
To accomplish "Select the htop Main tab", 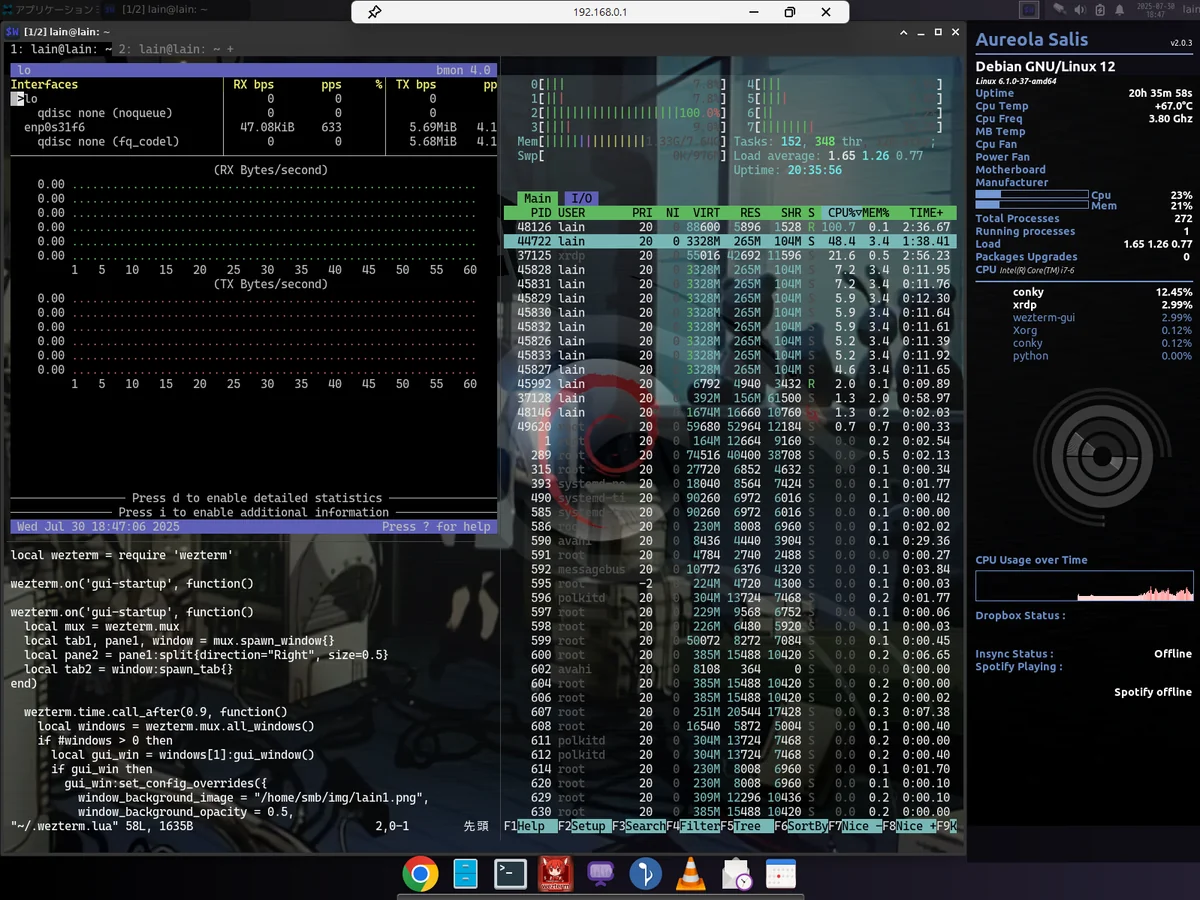I will pyautogui.click(x=537, y=198).
